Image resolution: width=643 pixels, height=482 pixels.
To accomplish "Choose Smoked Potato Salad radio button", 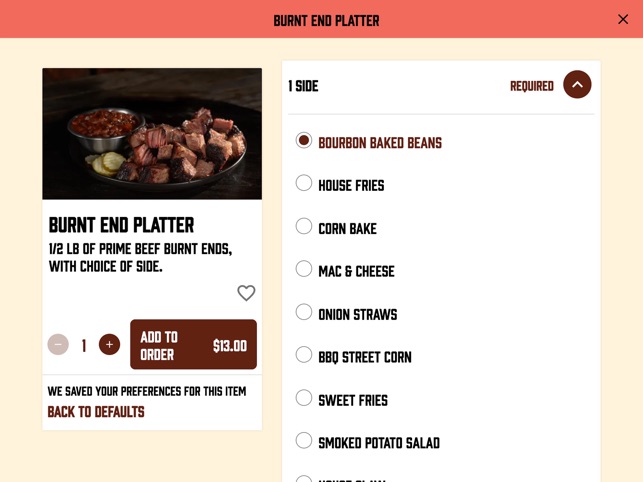I will pos(304,440).
